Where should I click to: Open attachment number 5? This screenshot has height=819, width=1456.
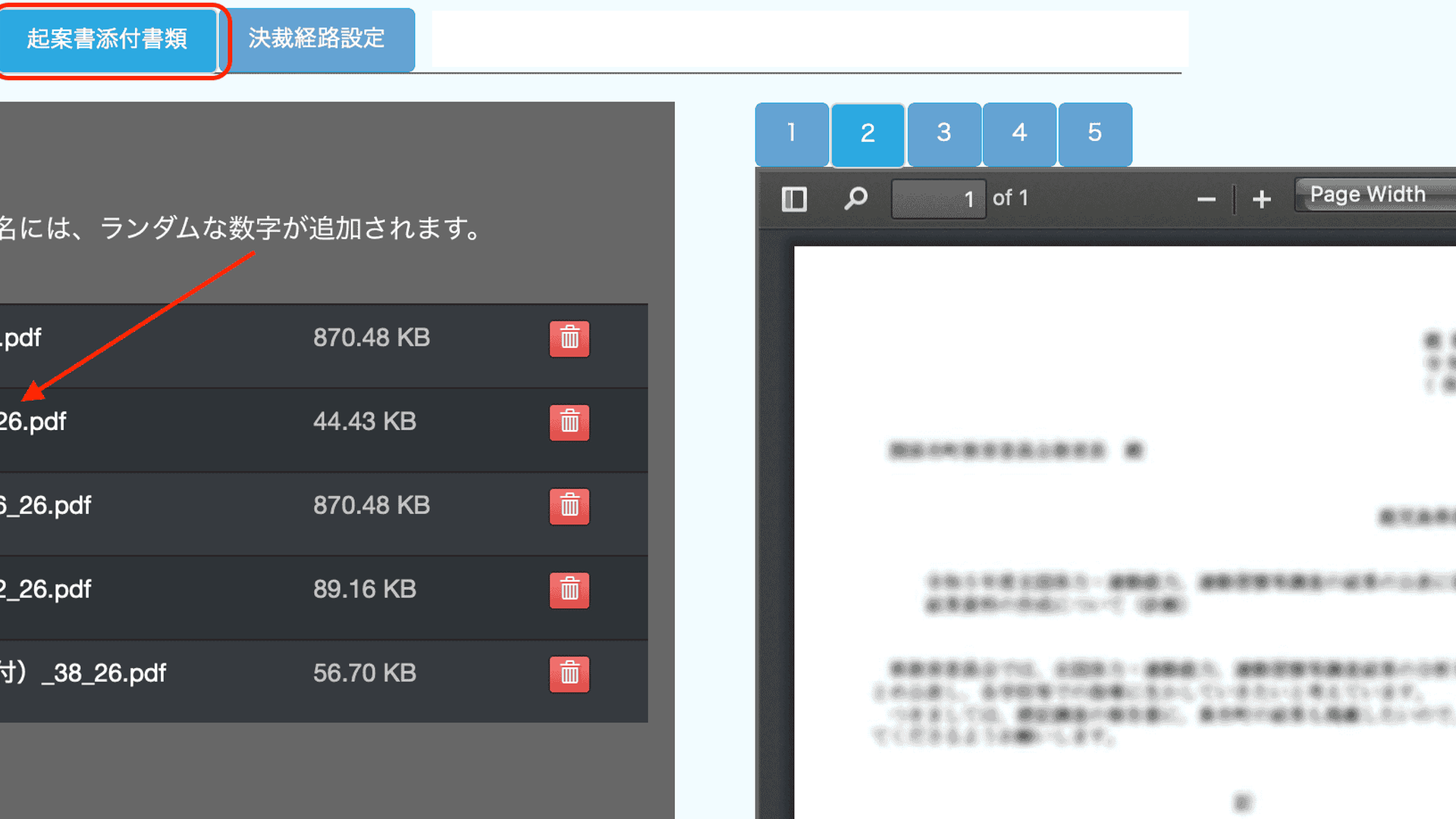(1094, 133)
